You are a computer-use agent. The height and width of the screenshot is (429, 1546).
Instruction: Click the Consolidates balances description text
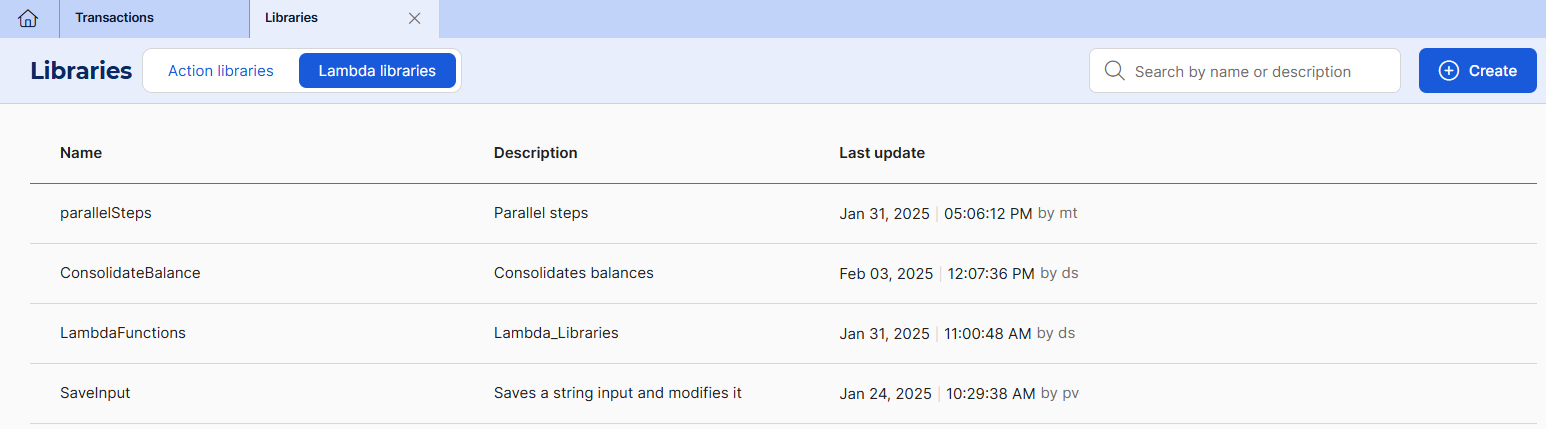point(573,273)
